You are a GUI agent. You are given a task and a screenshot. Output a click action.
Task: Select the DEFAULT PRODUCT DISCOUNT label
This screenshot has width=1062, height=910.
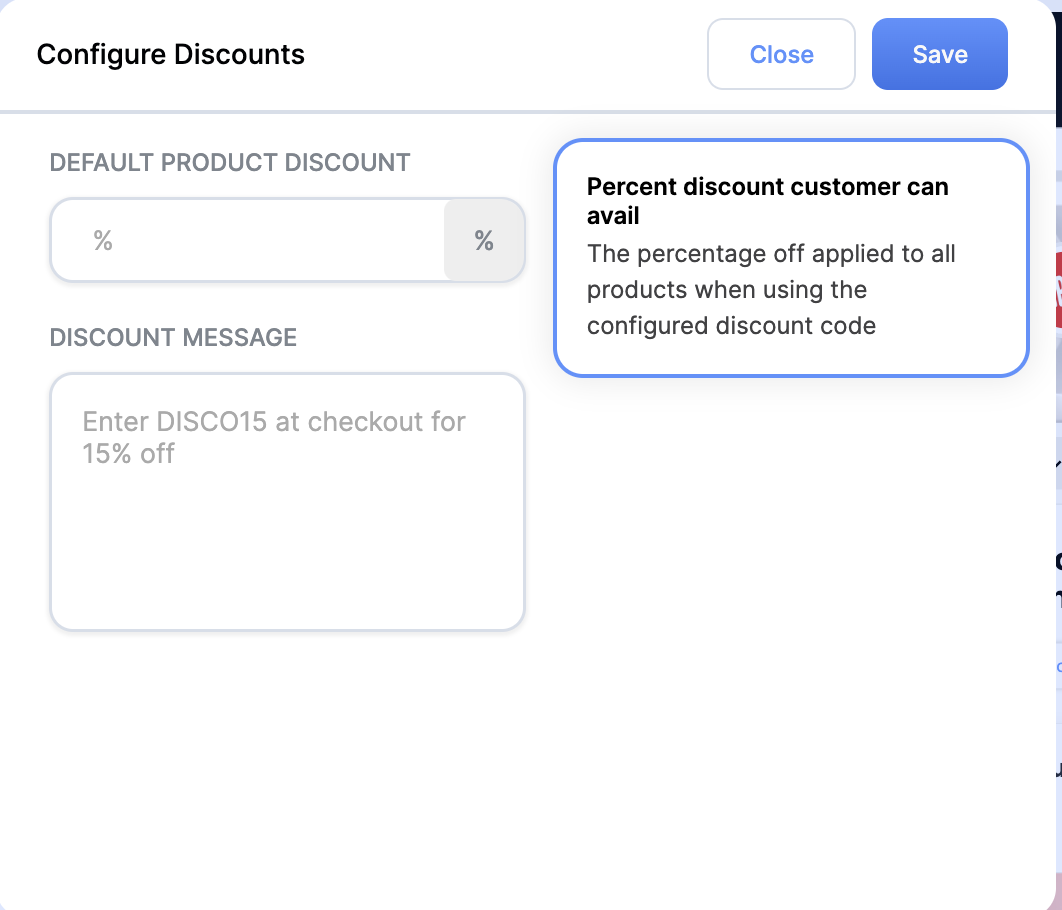230,162
